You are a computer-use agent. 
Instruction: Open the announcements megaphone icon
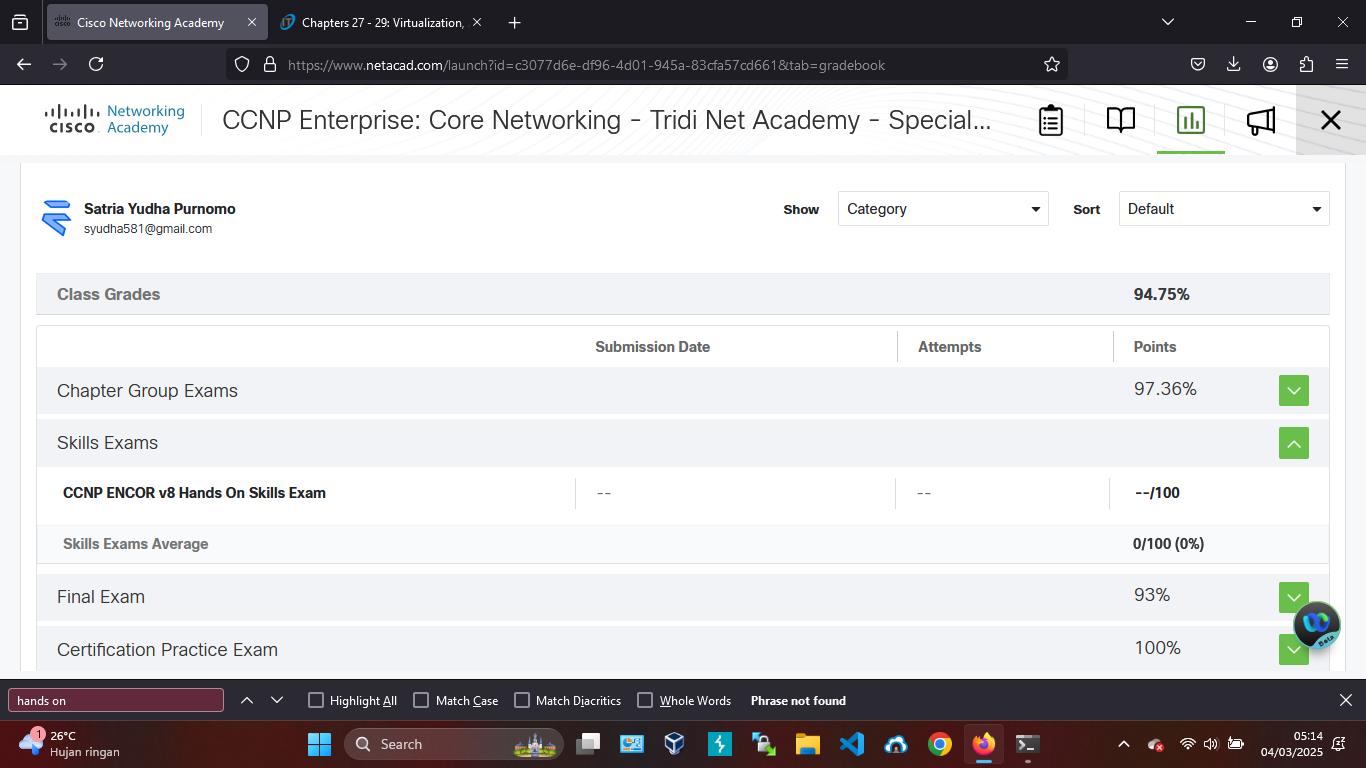(1261, 121)
